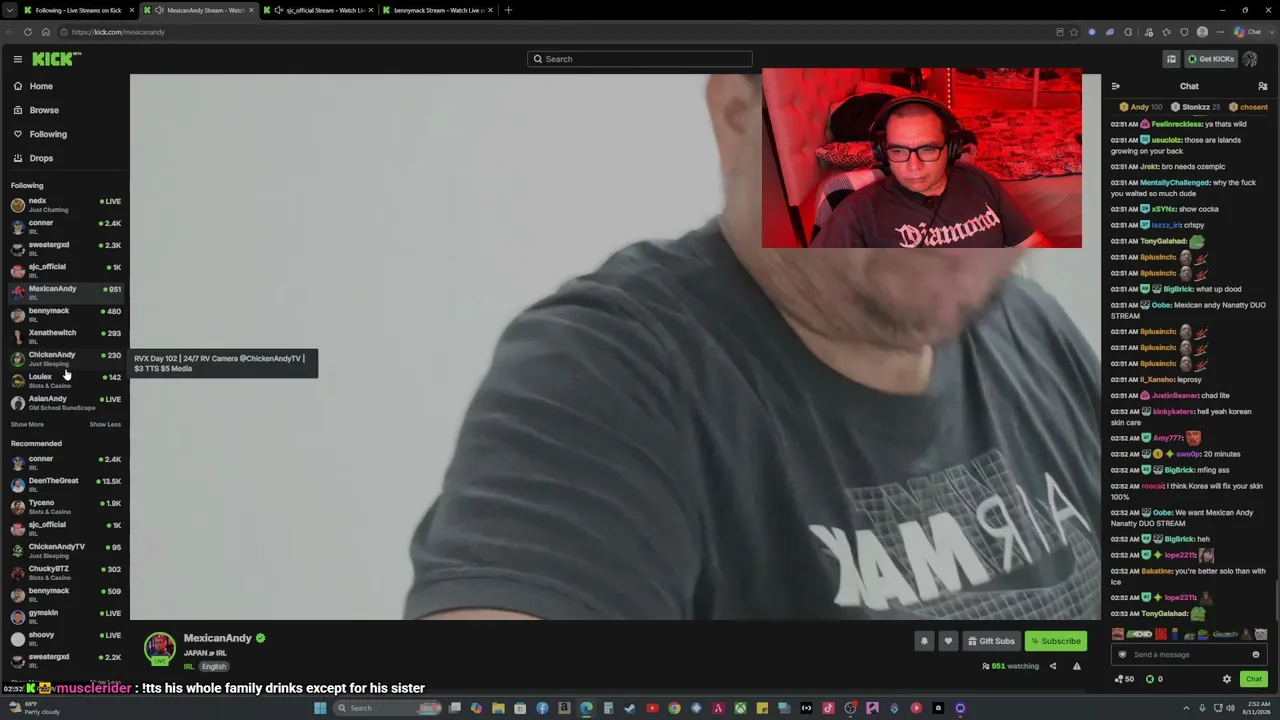
Task: Open Edge settings and more menu
Action: point(1220,32)
